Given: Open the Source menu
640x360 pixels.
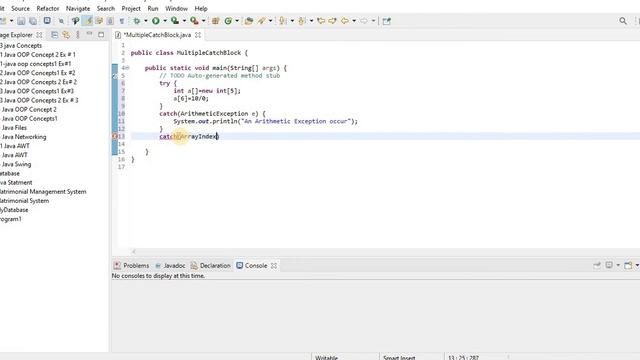Looking at the screenshot, I should pyautogui.click(x=20, y=9).
